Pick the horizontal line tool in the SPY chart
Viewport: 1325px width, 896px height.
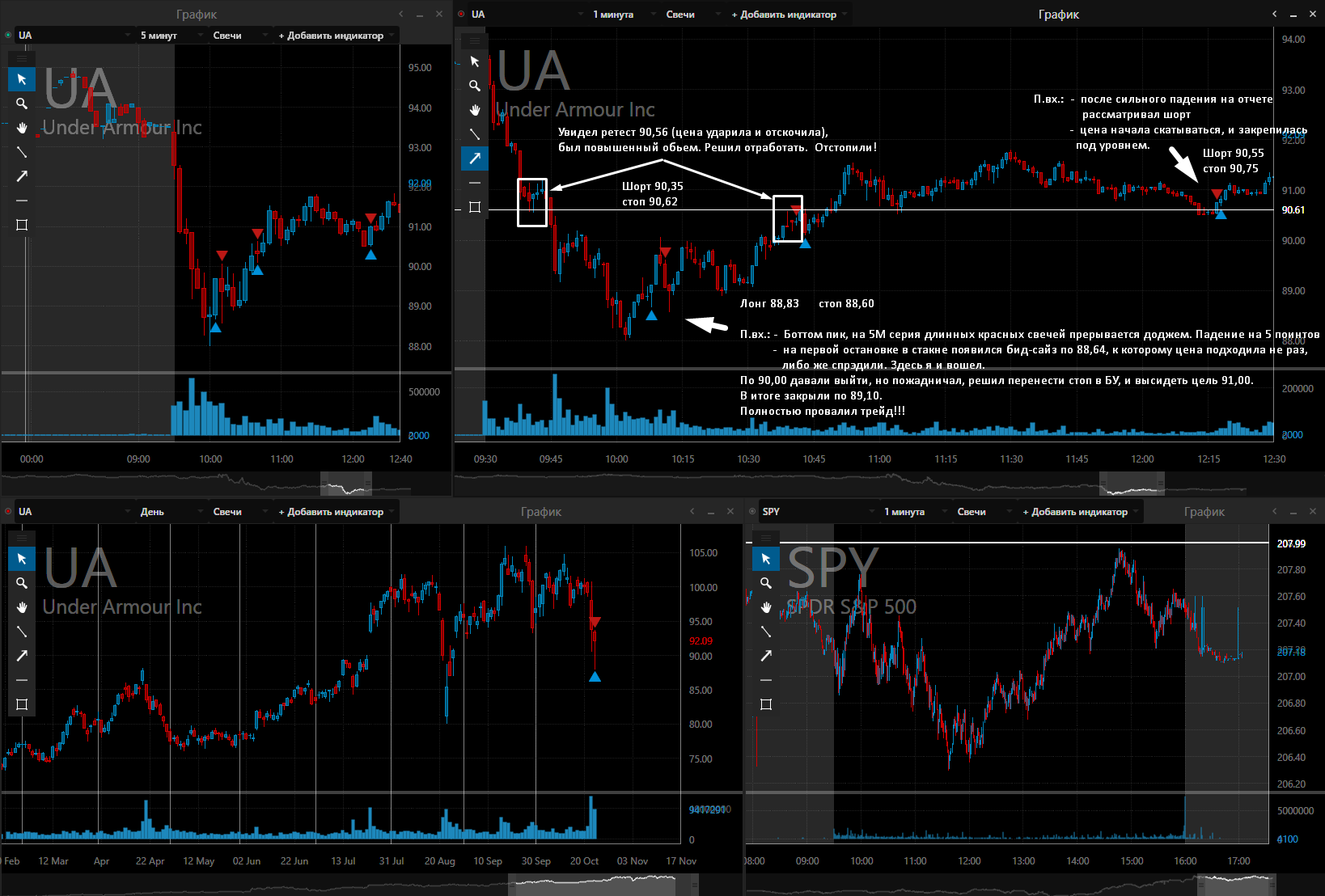coord(766,680)
